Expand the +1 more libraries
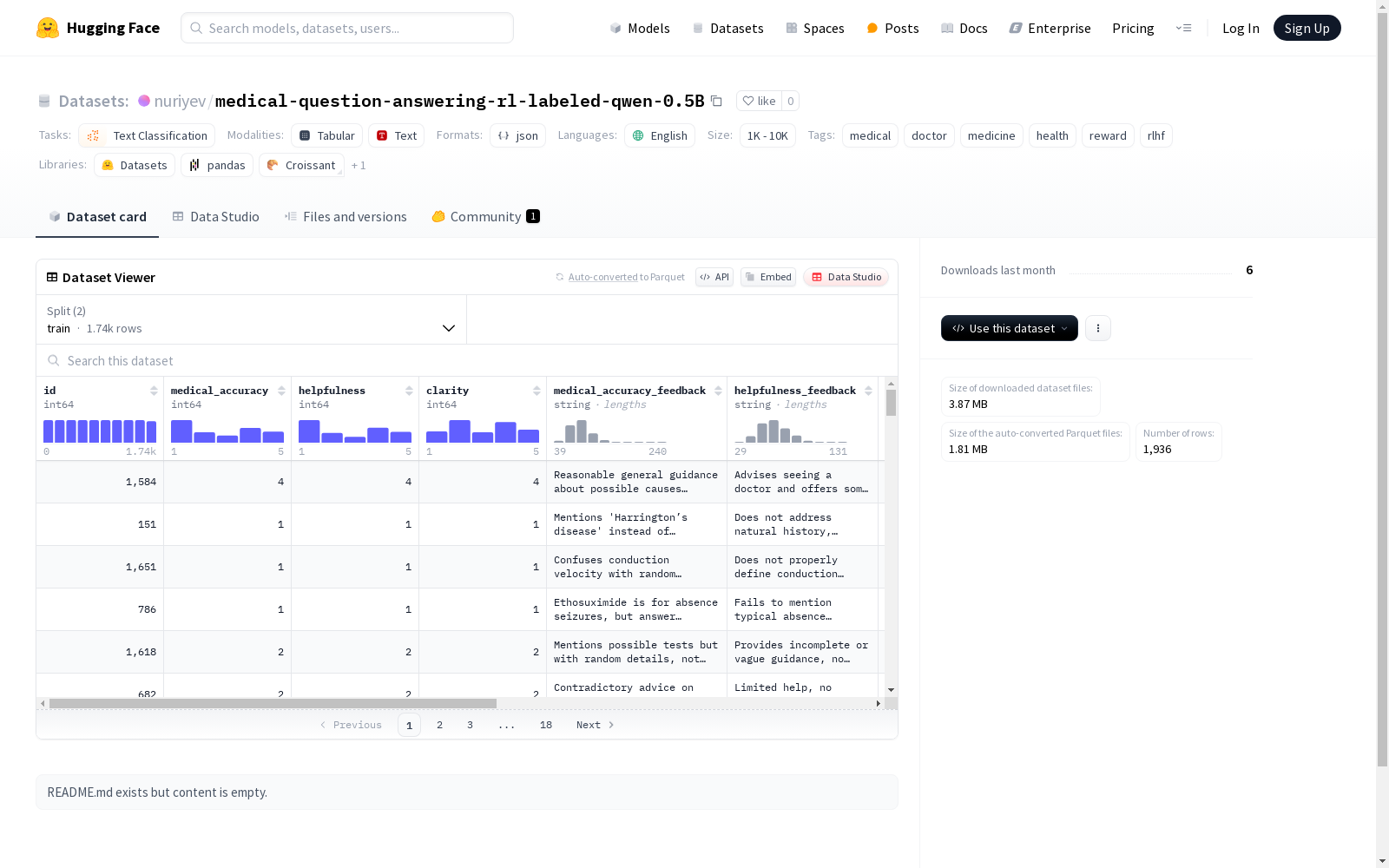This screenshot has height=868, width=1389. pos(359,165)
